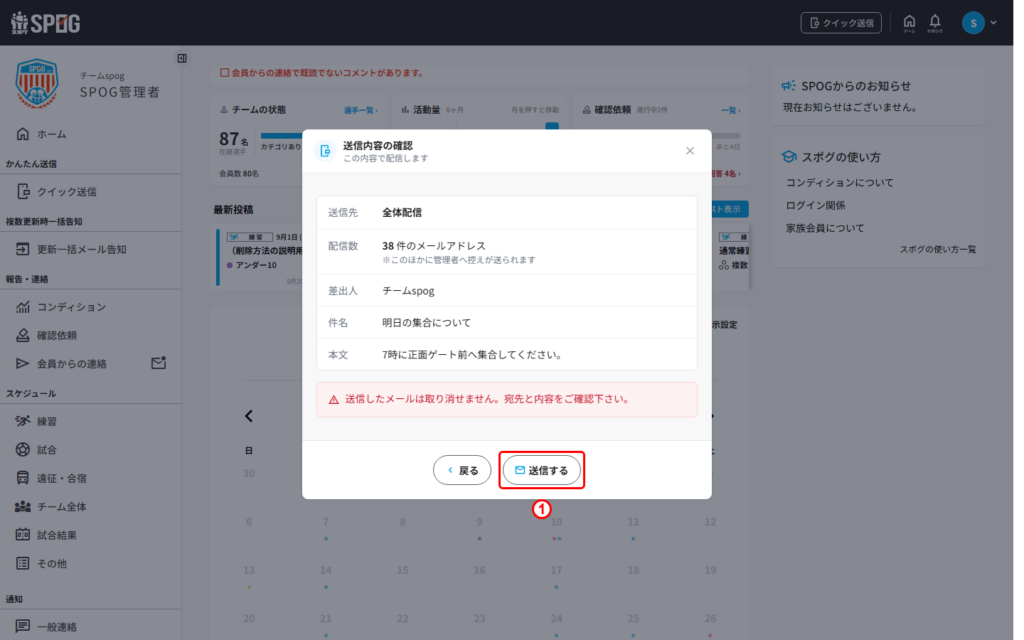Click the team shield emblem
The image size is (1024, 640).
37,84
